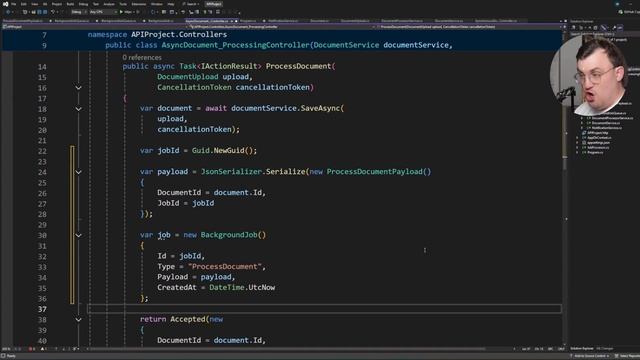This screenshot has width=640, height=360.
Task: Open the Extensions menu
Action: [x=139, y=4]
